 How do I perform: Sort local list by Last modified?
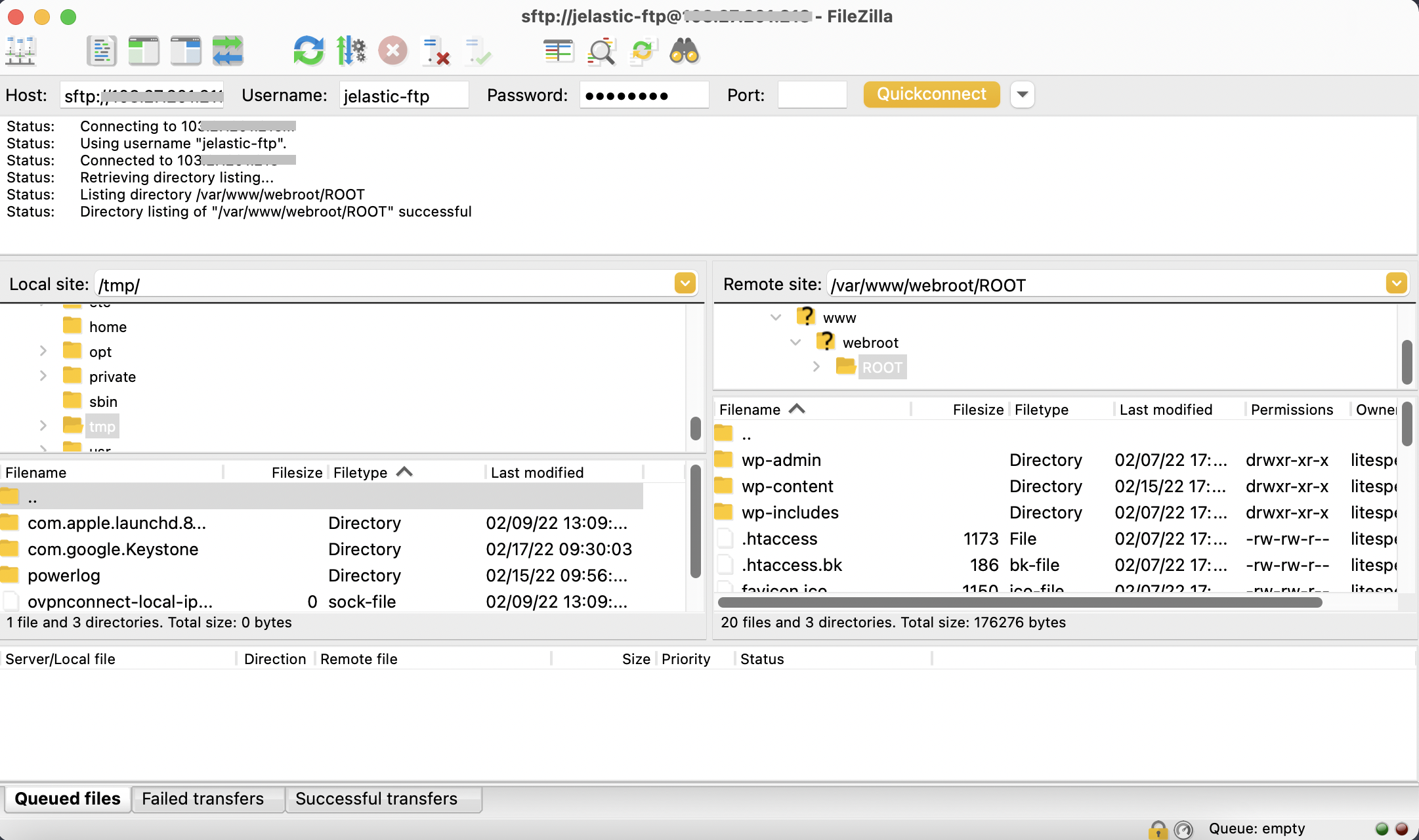(564, 472)
